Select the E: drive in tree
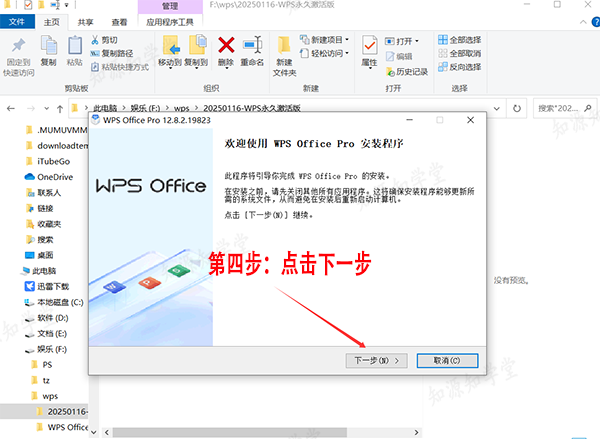Screen dimensions: 600x439 (46, 334)
